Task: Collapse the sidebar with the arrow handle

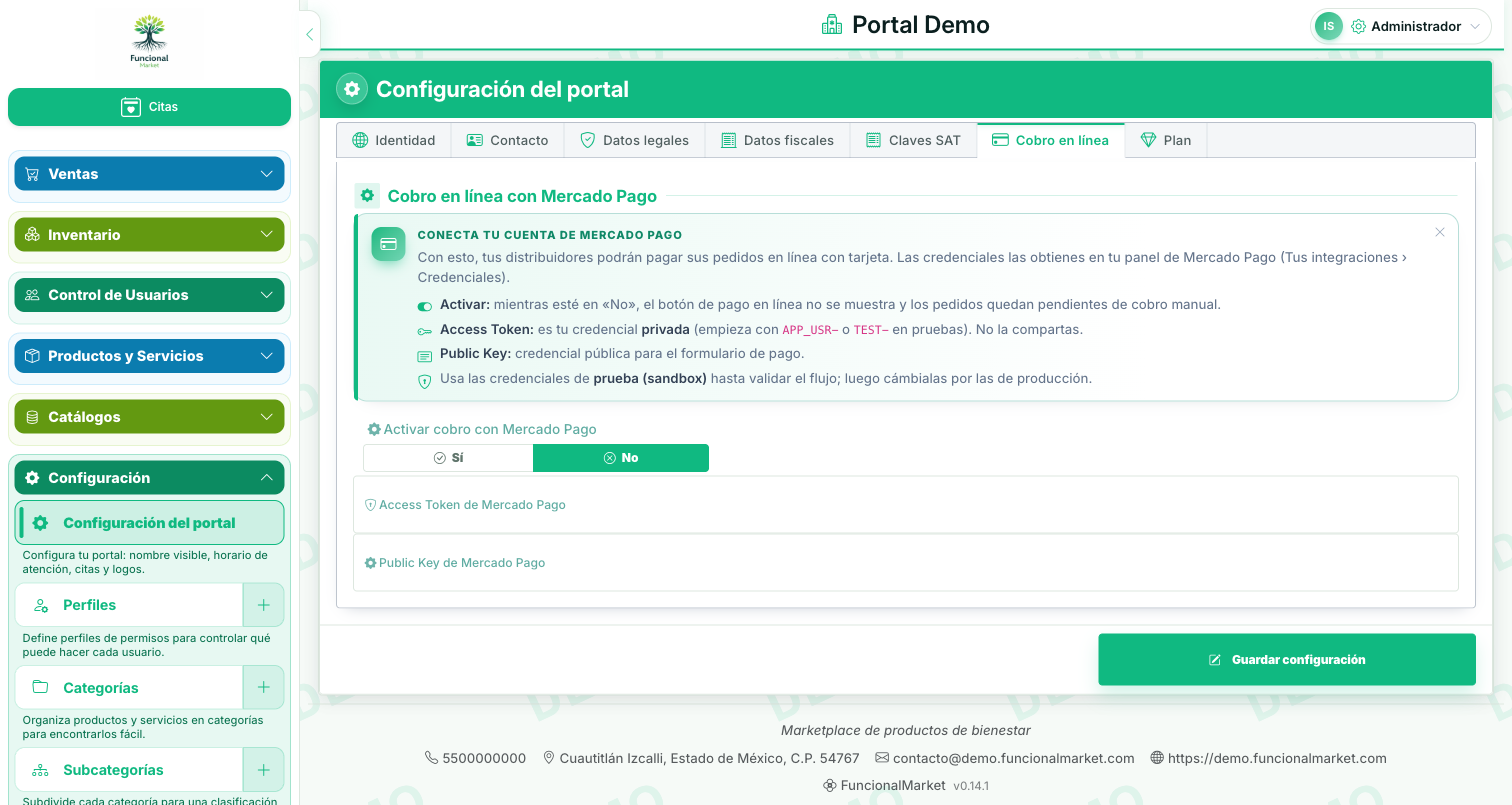Action: pyautogui.click(x=309, y=35)
